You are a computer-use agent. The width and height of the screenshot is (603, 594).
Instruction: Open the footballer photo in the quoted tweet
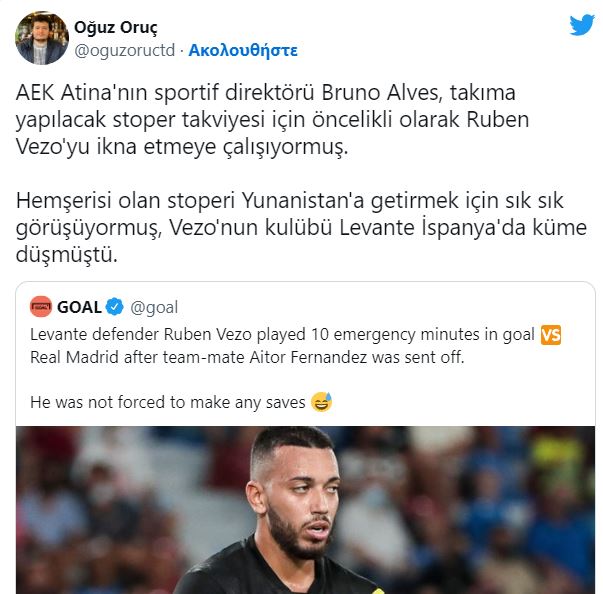coord(305,510)
